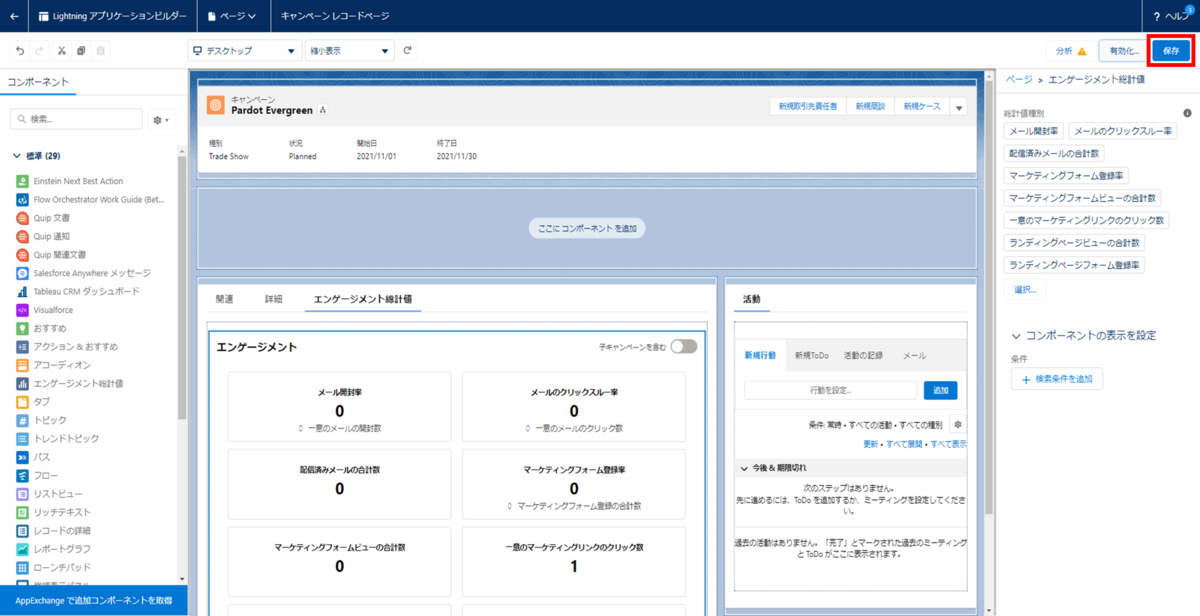Click the refresh canvas icon
This screenshot has width=1200, height=616.
click(x=407, y=50)
